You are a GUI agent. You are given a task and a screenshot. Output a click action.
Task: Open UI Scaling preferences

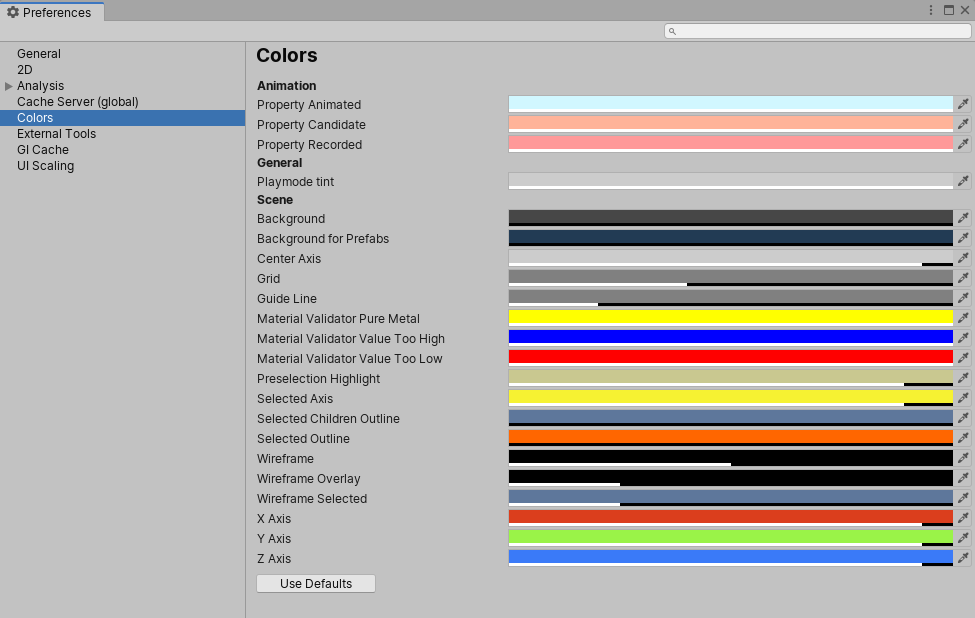(x=45, y=166)
